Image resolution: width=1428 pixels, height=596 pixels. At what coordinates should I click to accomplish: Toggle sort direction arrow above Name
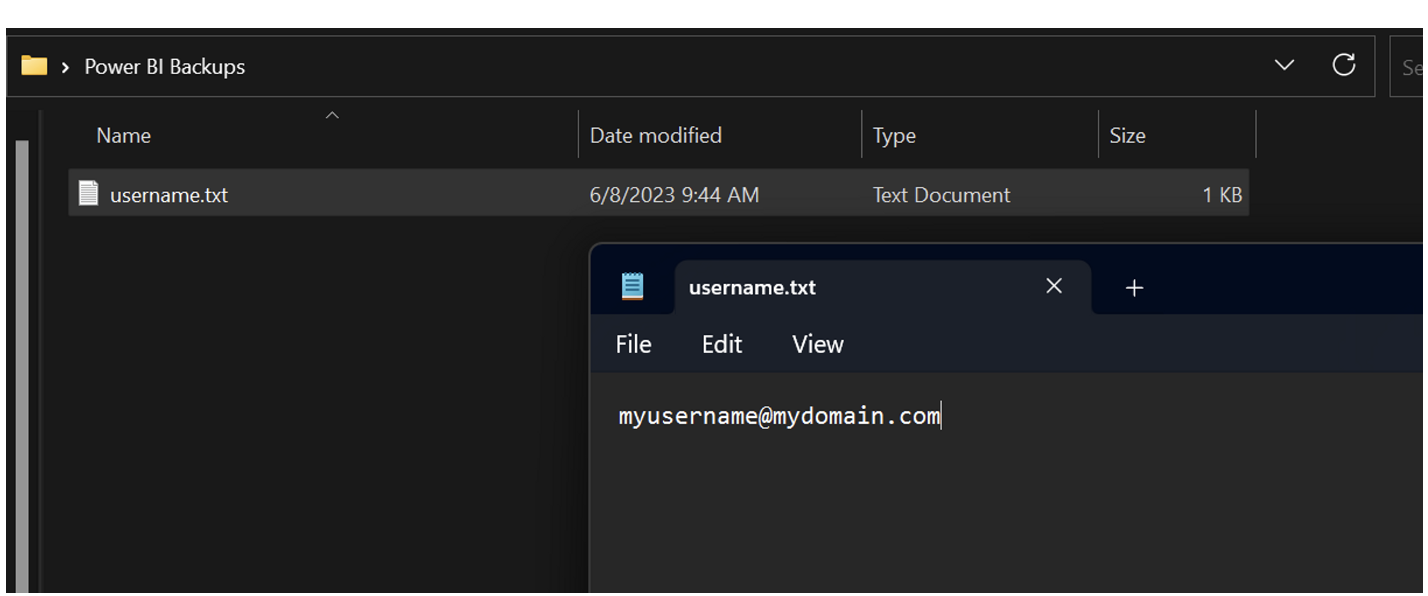[333, 115]
